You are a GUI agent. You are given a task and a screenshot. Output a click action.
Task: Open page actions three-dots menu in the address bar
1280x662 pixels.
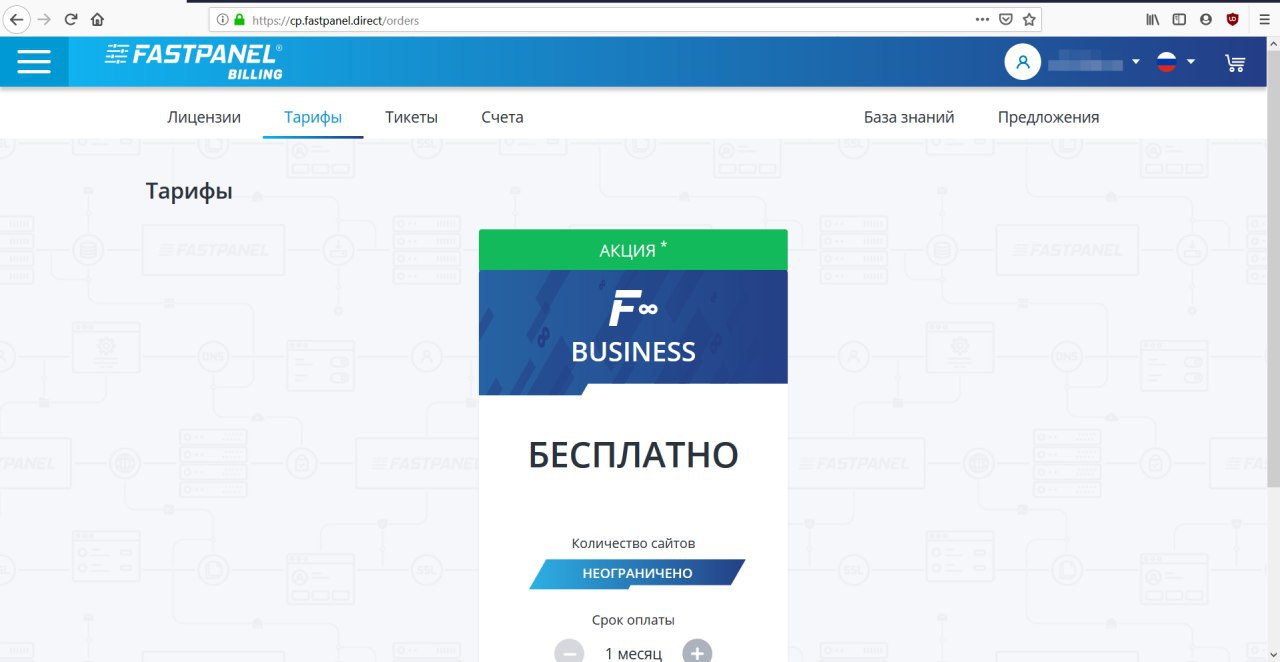point(983,19)
